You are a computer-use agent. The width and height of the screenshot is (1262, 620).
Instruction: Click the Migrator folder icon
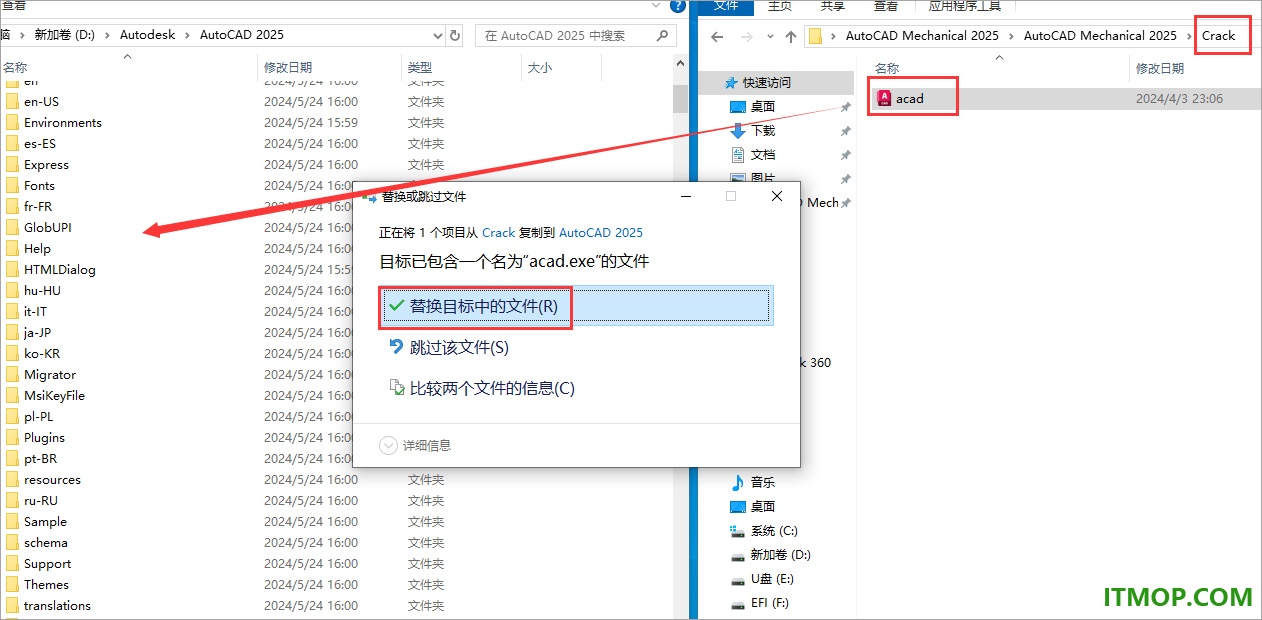(x=12, y=374)
